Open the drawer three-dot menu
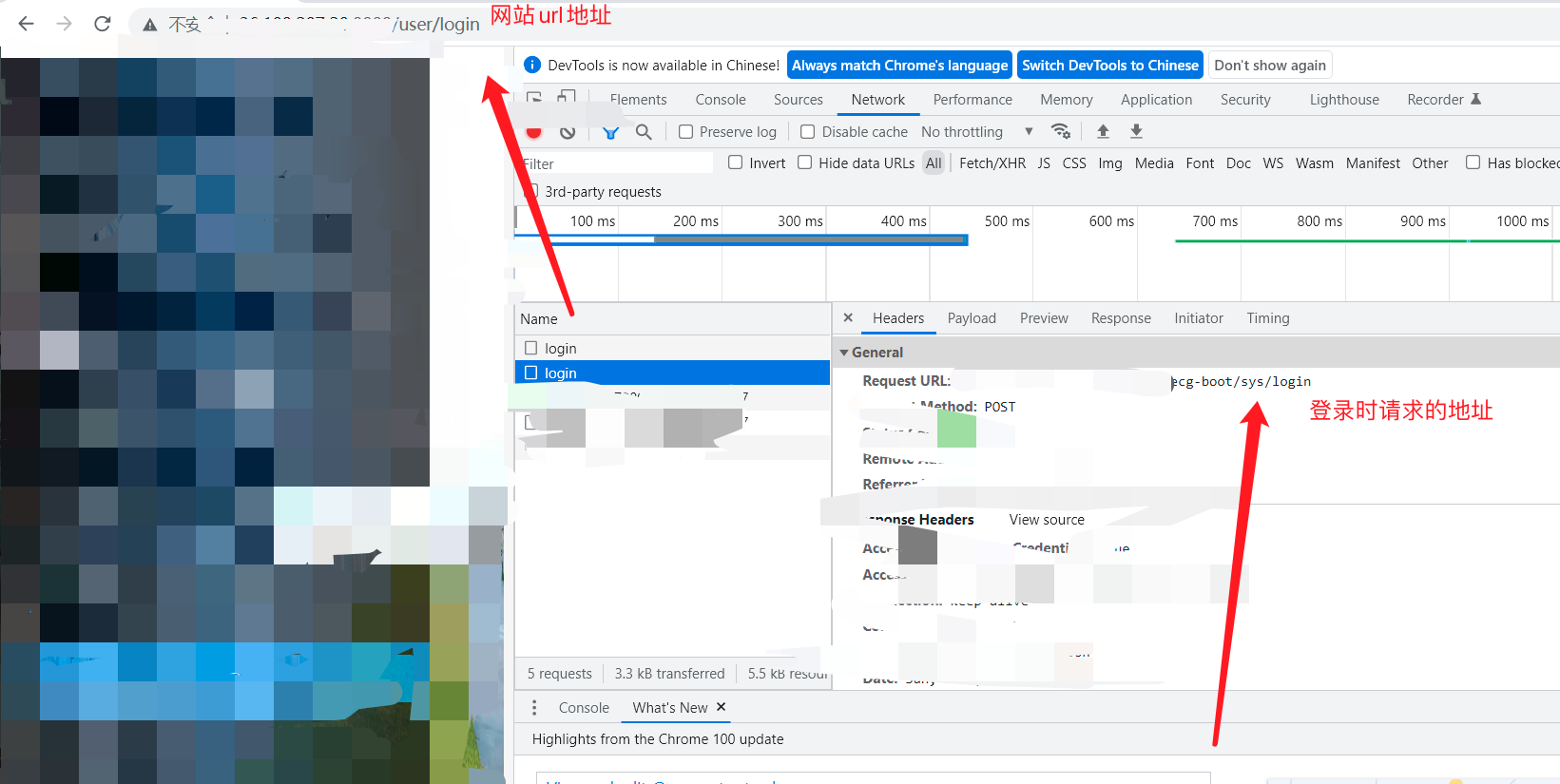The height and width of the screenshot is (784, 1560). [x=534, y=708]
